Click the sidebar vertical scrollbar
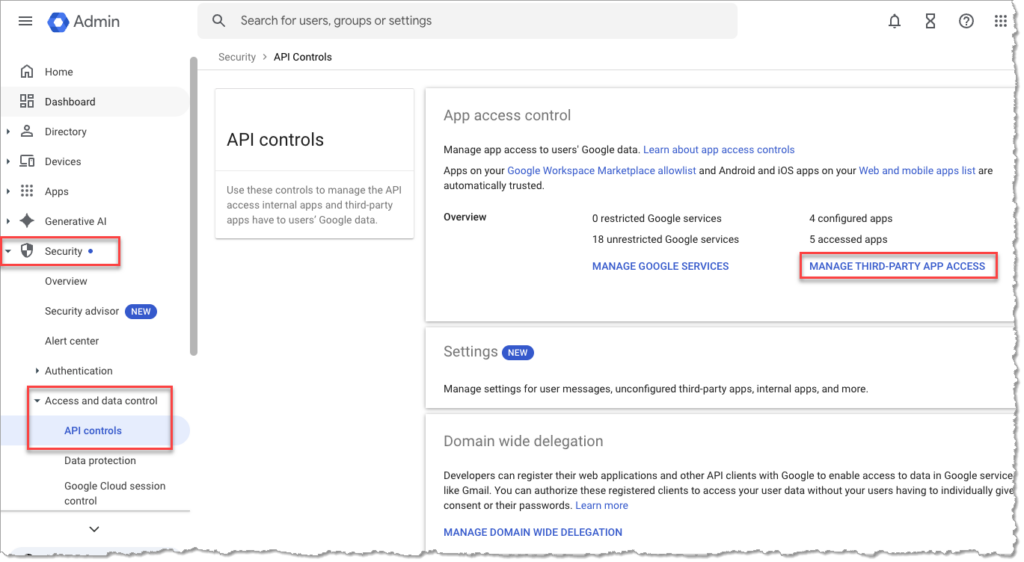This screenshot has height=562, width=1024. (193, 206)
